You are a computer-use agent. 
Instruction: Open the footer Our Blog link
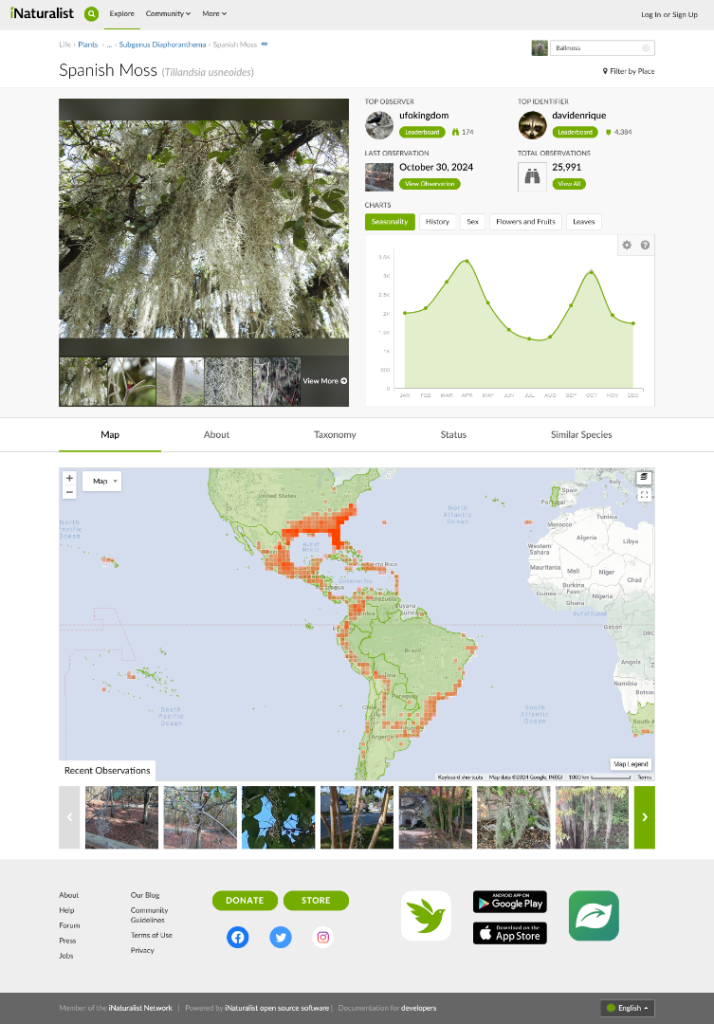pyautogui.click(x=145, y=895)
